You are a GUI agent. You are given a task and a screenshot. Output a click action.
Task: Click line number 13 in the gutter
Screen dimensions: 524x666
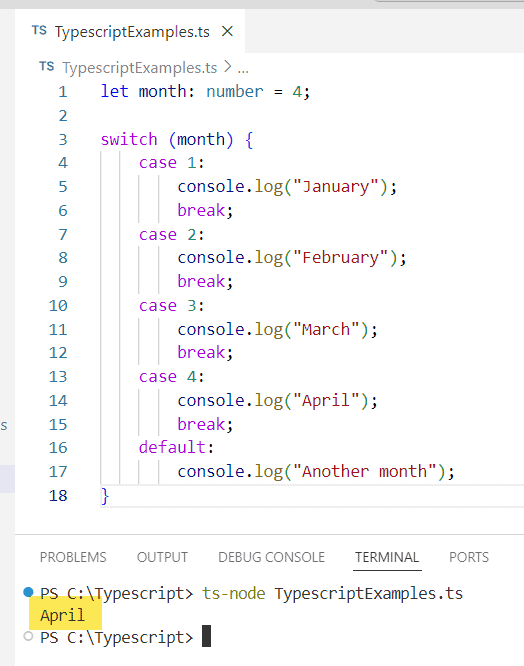(x=58, y=376)
